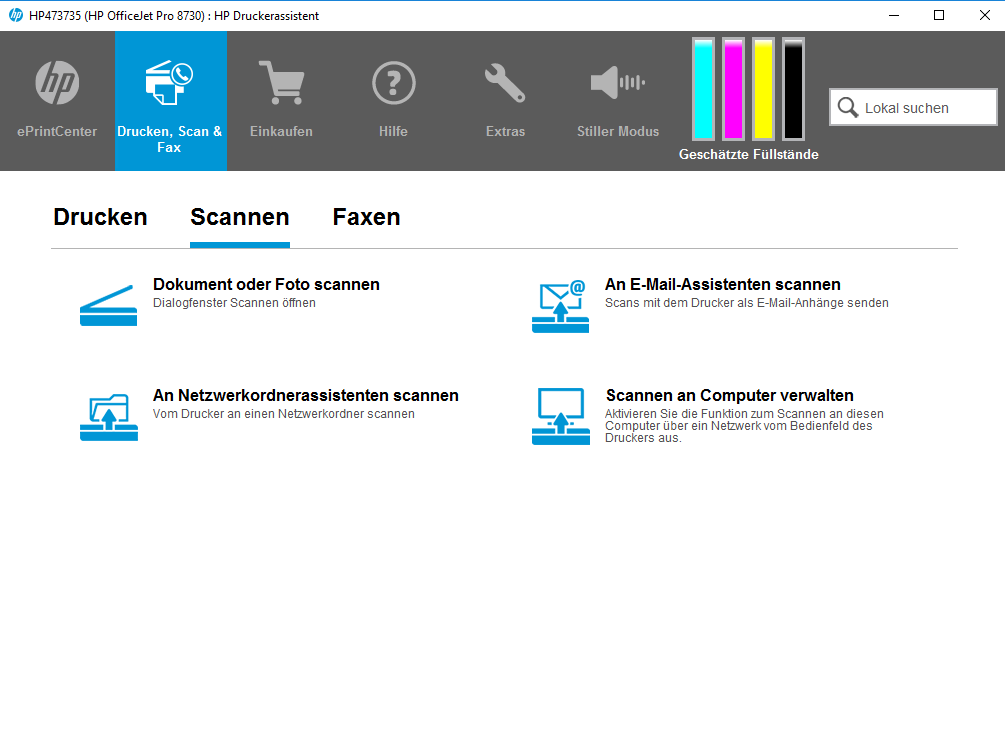Click the Hilfe question mark icon
Viewport: 1005px width, 739px height.
[394, 83]
